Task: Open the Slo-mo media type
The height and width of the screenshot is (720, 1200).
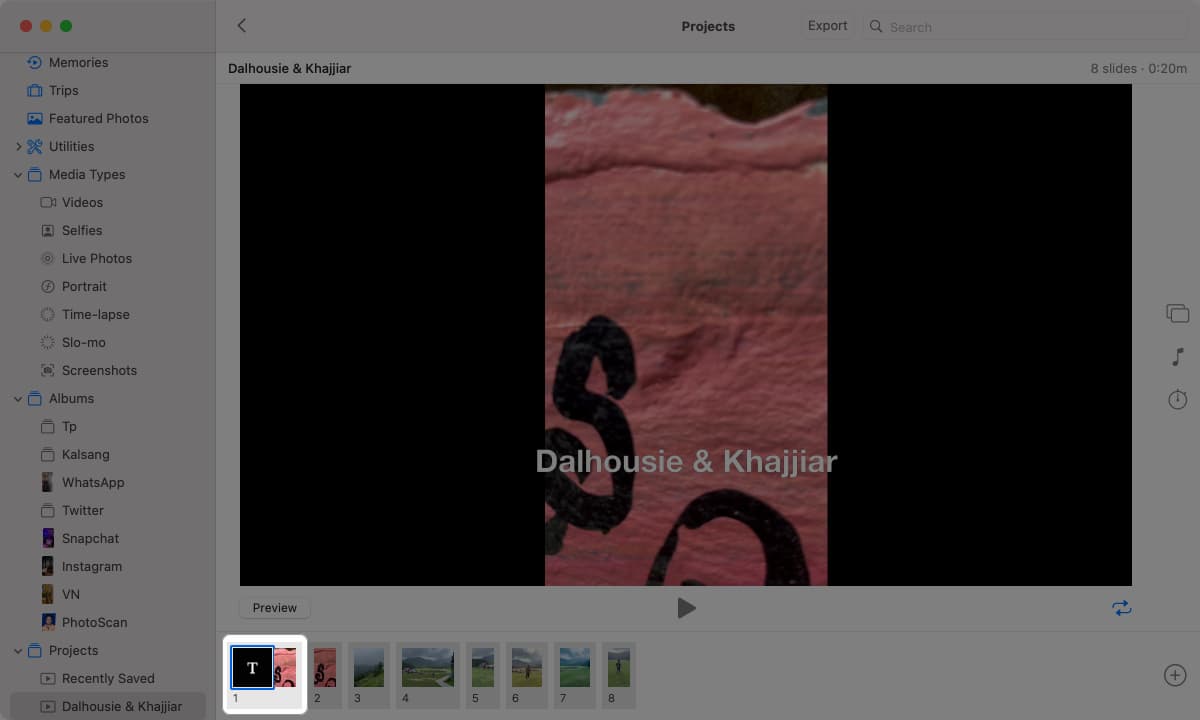Action: 83,342
